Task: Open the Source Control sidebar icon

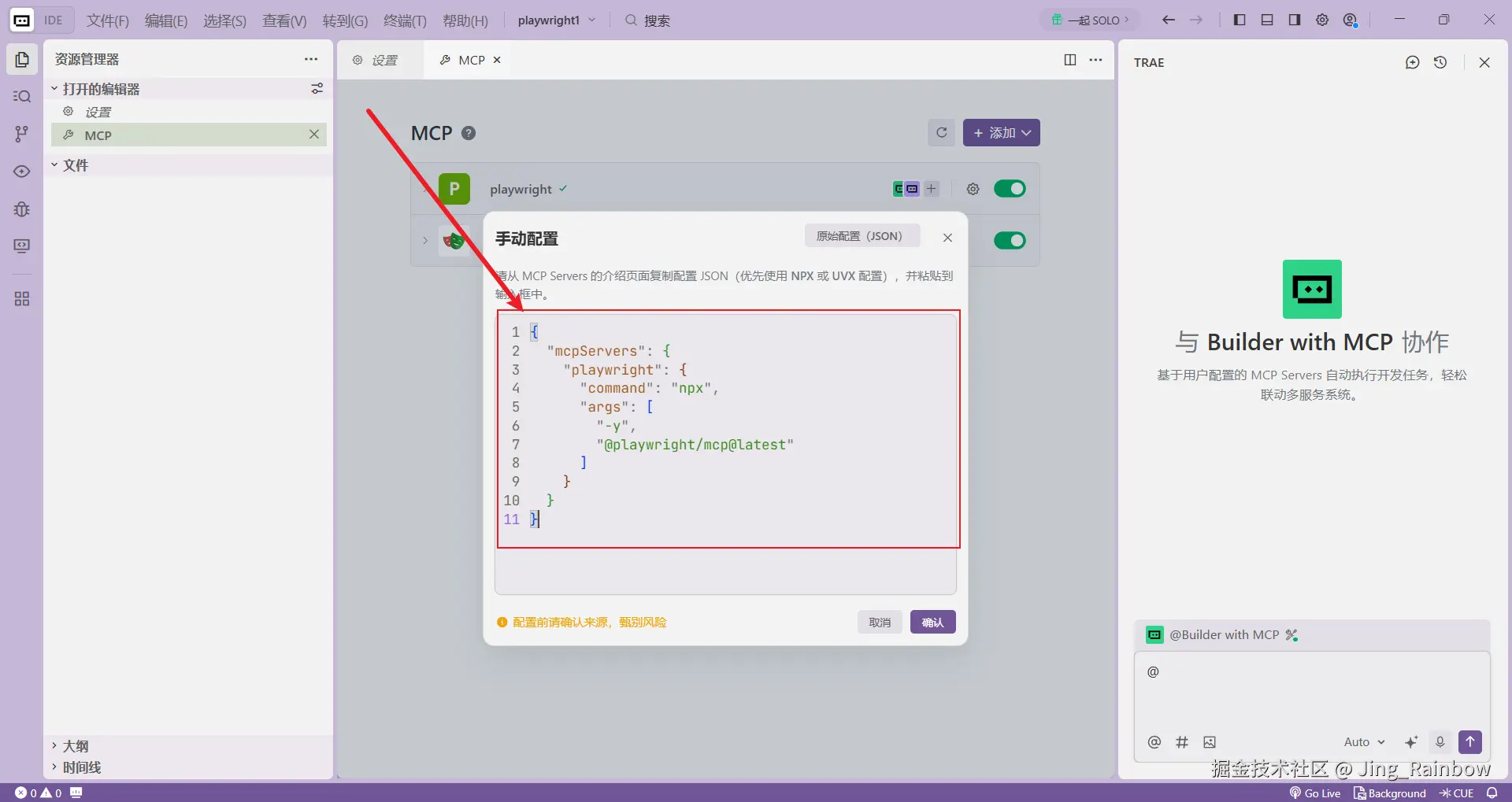Action: click(x=22, y=134)
